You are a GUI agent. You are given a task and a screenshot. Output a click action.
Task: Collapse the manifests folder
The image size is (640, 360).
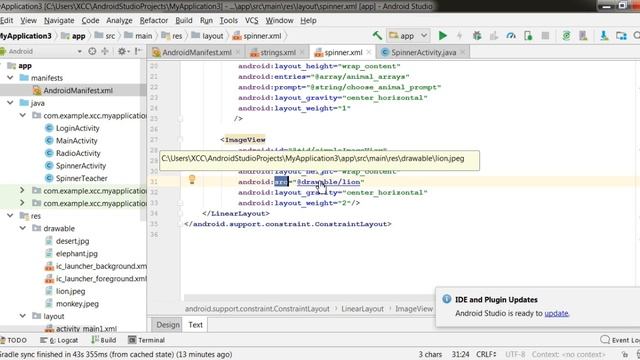point(10,78)
